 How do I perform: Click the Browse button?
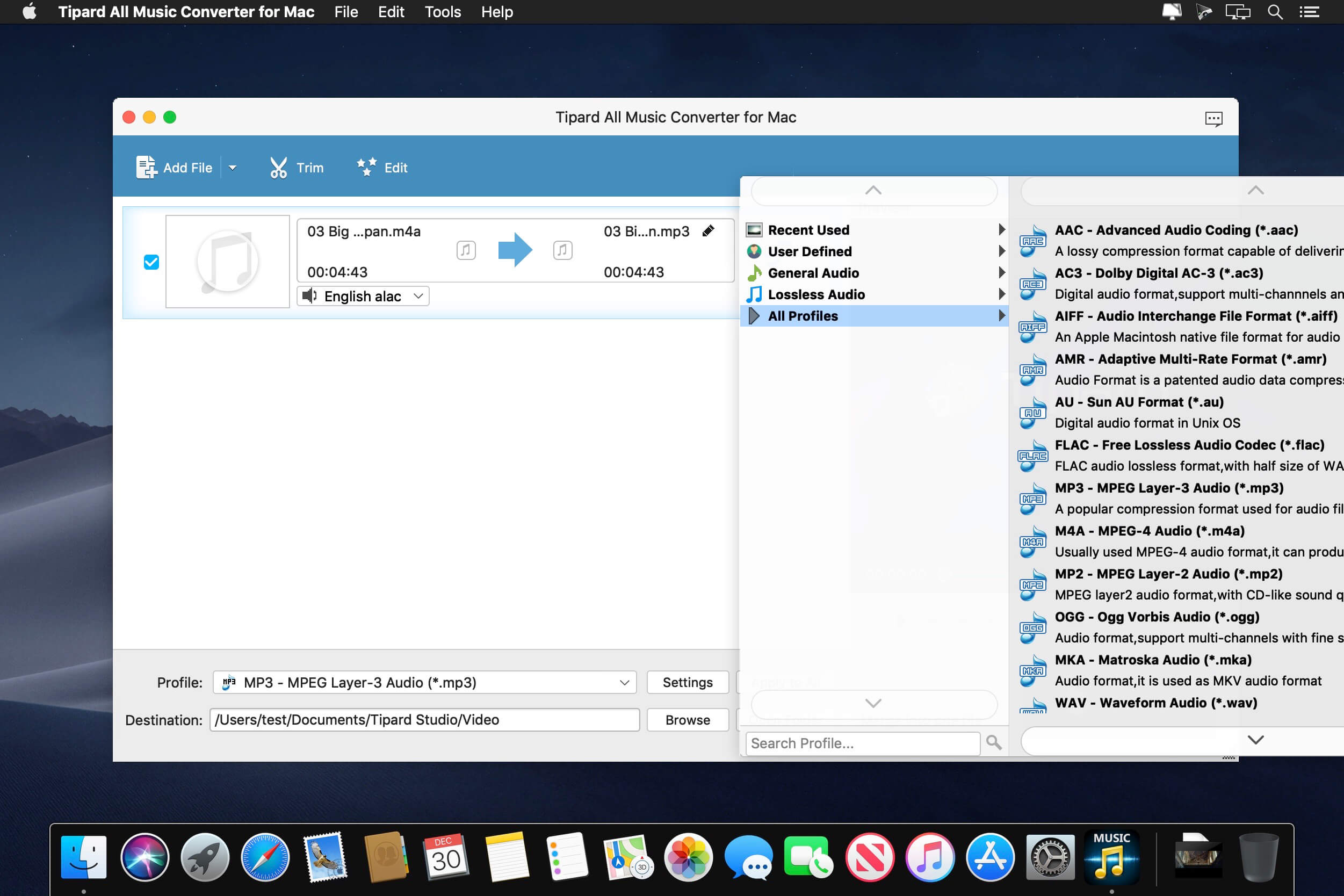tap(688, 720)
